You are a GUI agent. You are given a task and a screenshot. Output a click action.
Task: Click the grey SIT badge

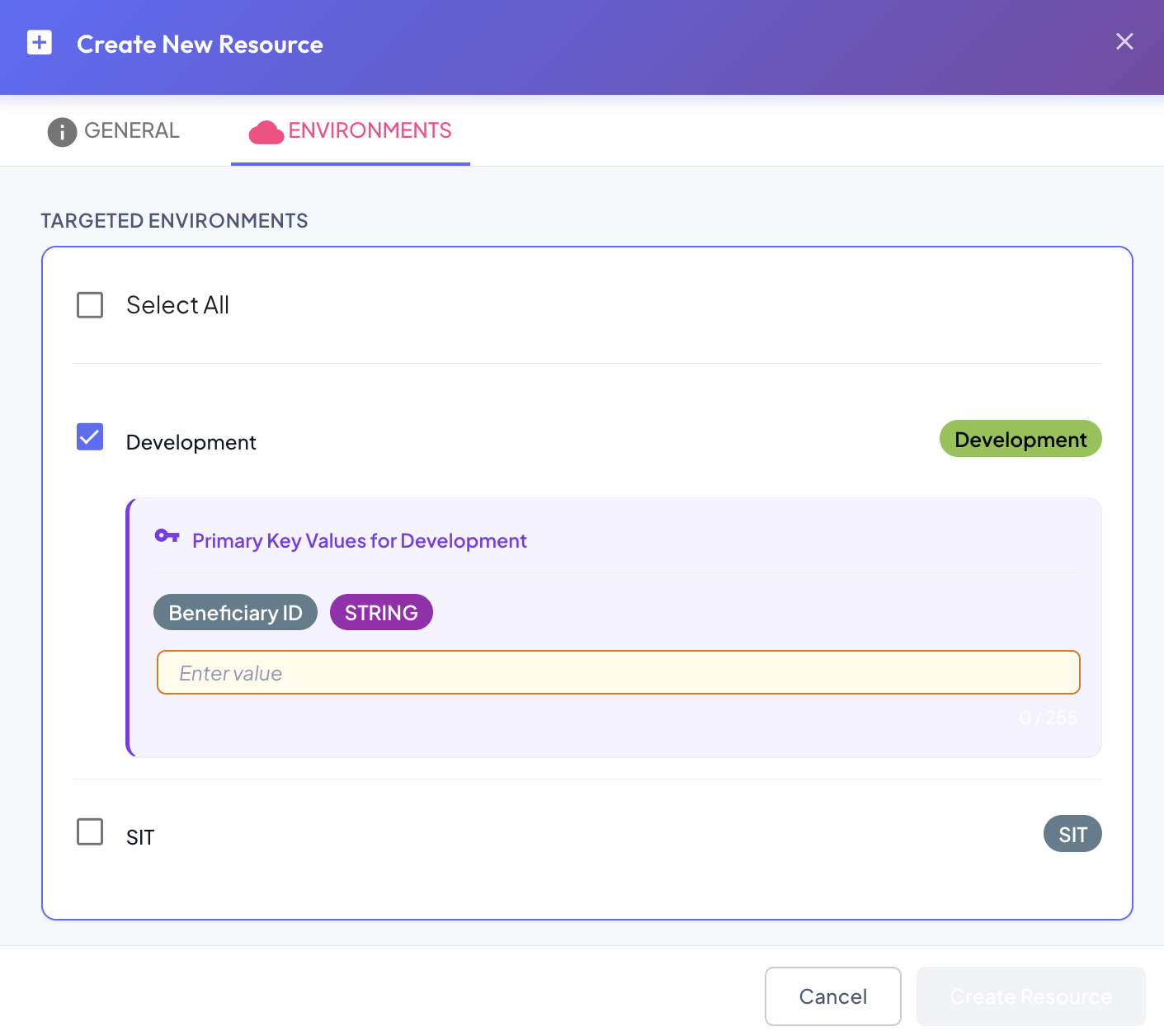click(1072, 834)
